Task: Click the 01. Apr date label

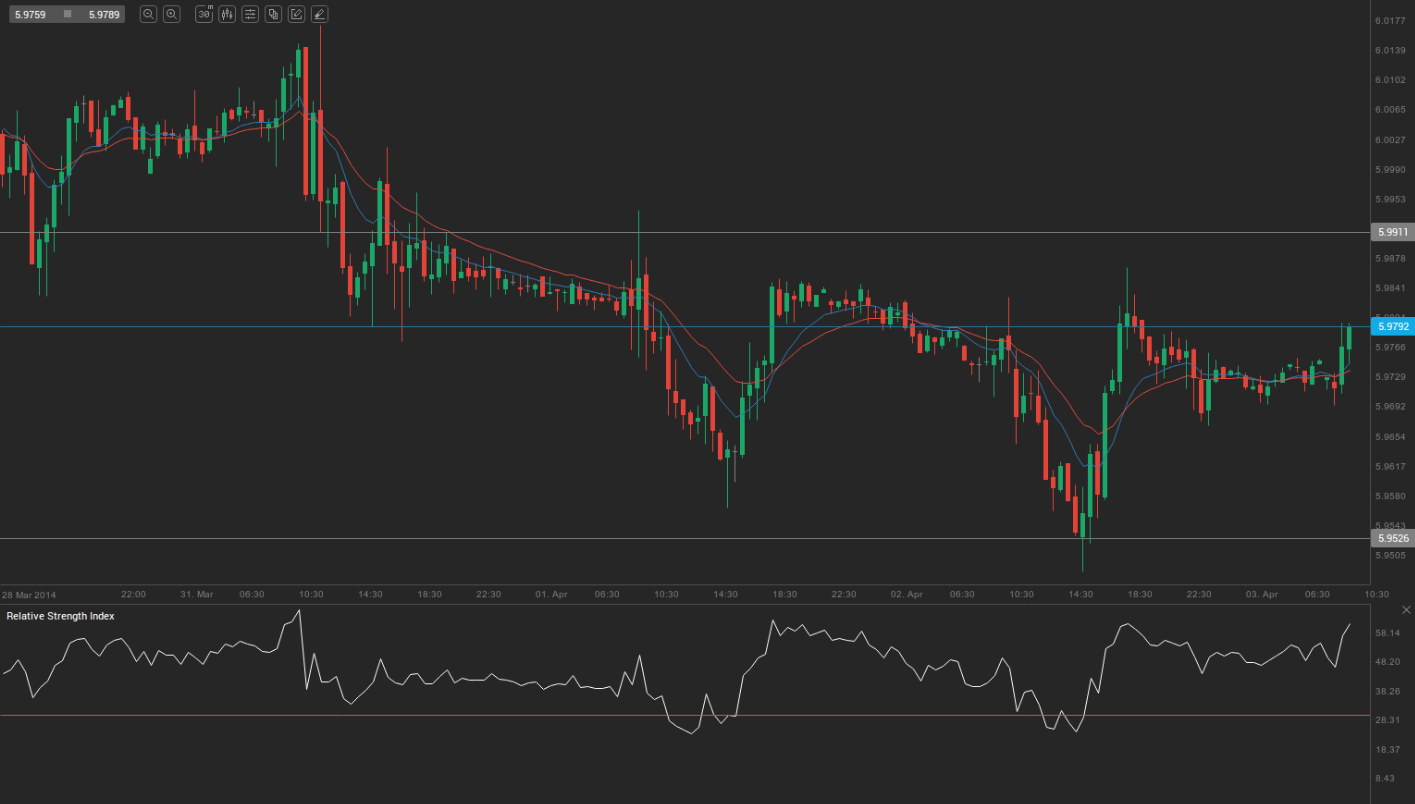Action: tap(551, 594)
